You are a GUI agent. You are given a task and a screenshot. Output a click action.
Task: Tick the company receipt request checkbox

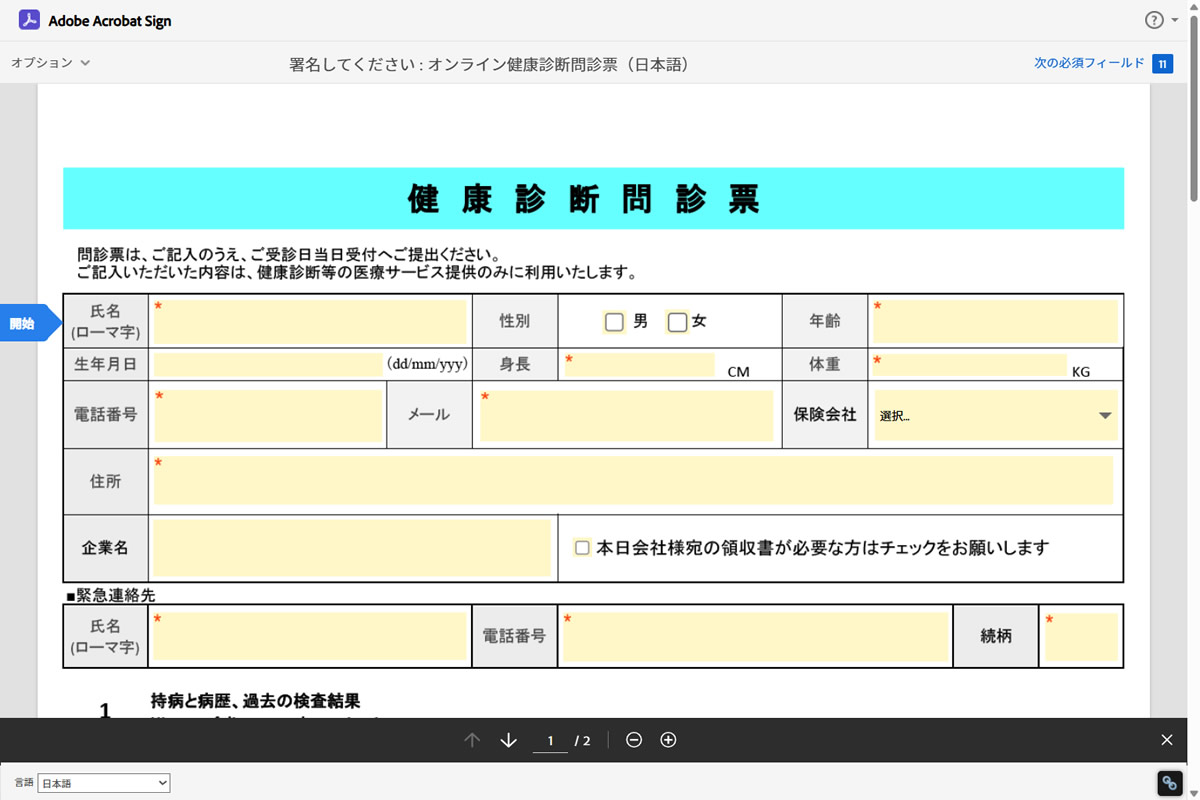tap(582, 548)
